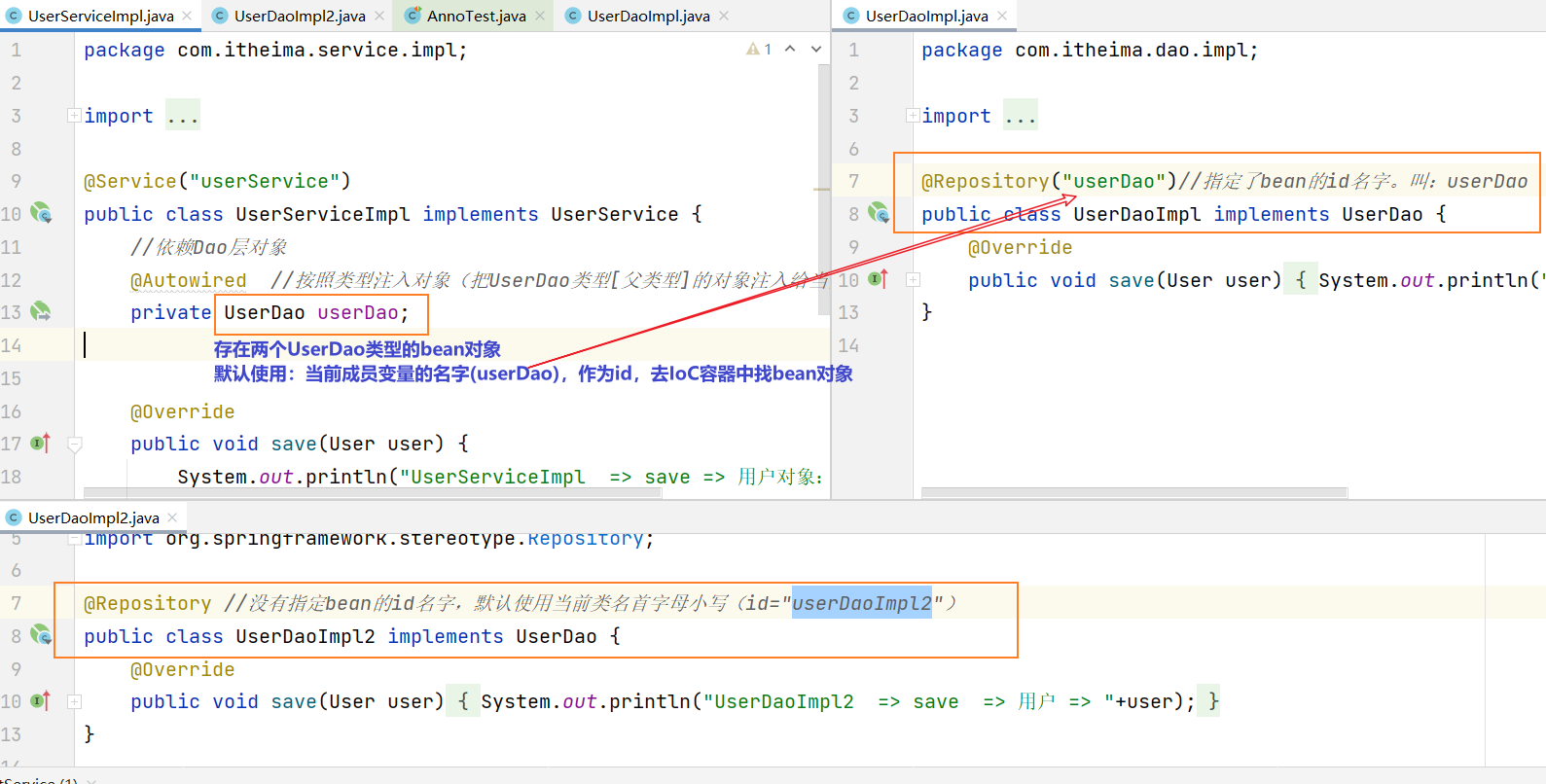This screenshot has height=784, width=1546.
Task: Click the highlighted userDaoImpl2 text in the comment
Action: tap(862, 603)
